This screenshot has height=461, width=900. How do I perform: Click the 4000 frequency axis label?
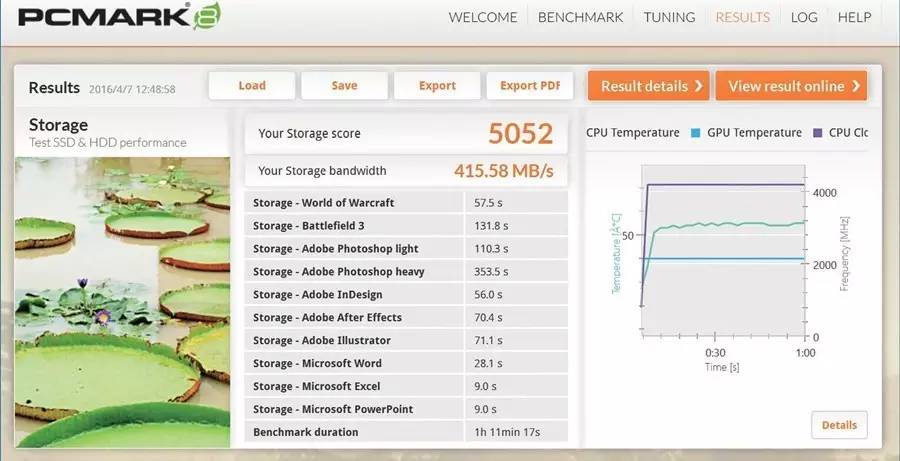(825, 192)
